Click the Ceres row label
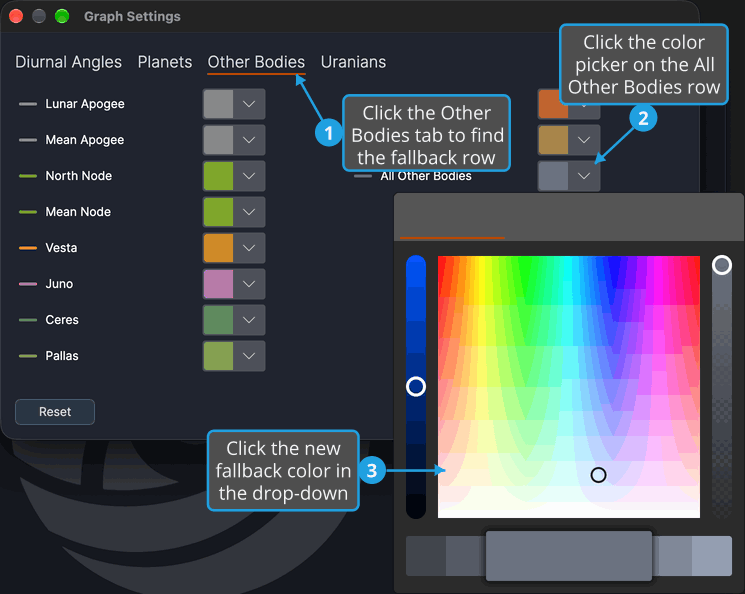Screen dimensions: 745x594 click(x=62, y=320)
